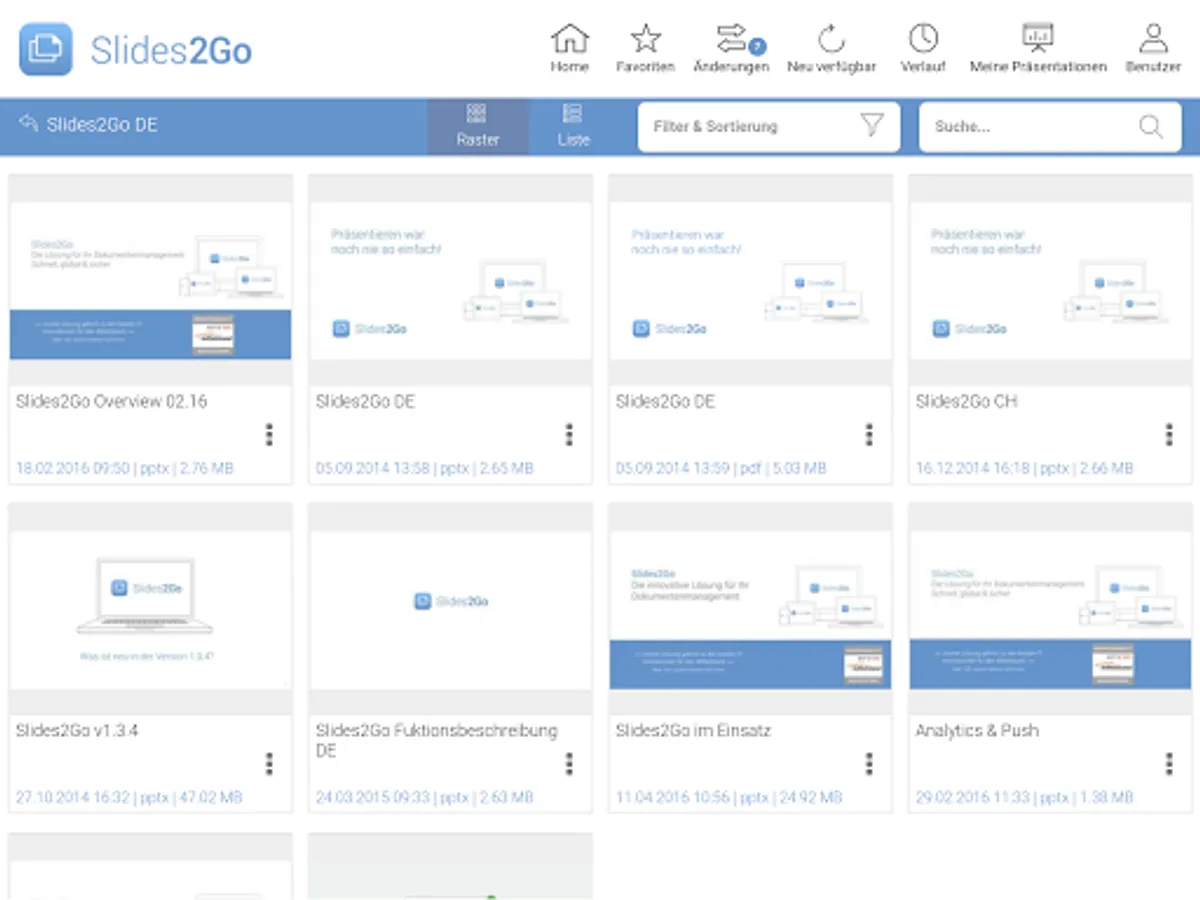1200x900 pixels.
Task: Open options menu for pptx Slides2Go DE
Action: [x=569, y=434]
